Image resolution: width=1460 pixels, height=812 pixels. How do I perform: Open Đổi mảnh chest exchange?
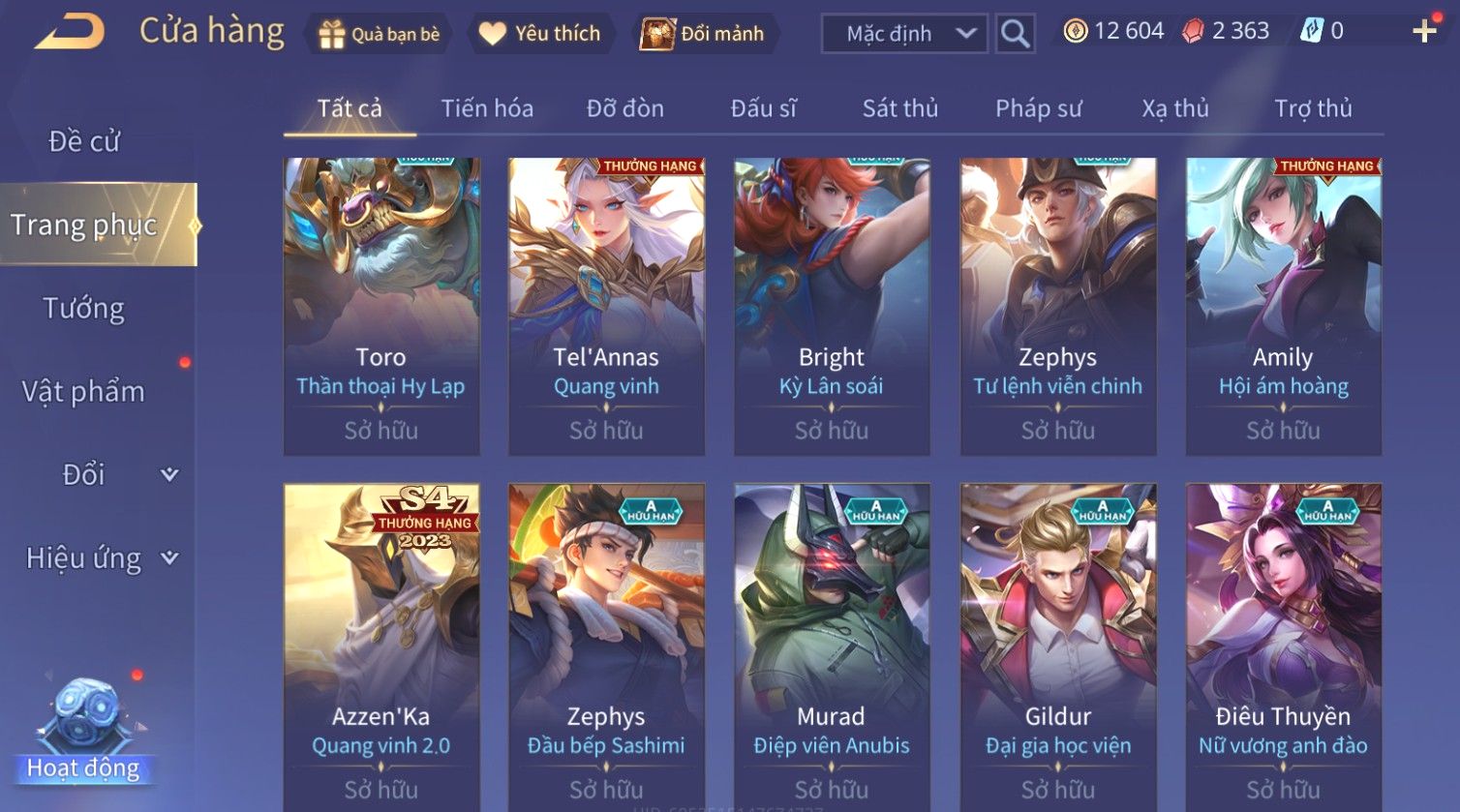pyautogui.click(x=703, y=34)
